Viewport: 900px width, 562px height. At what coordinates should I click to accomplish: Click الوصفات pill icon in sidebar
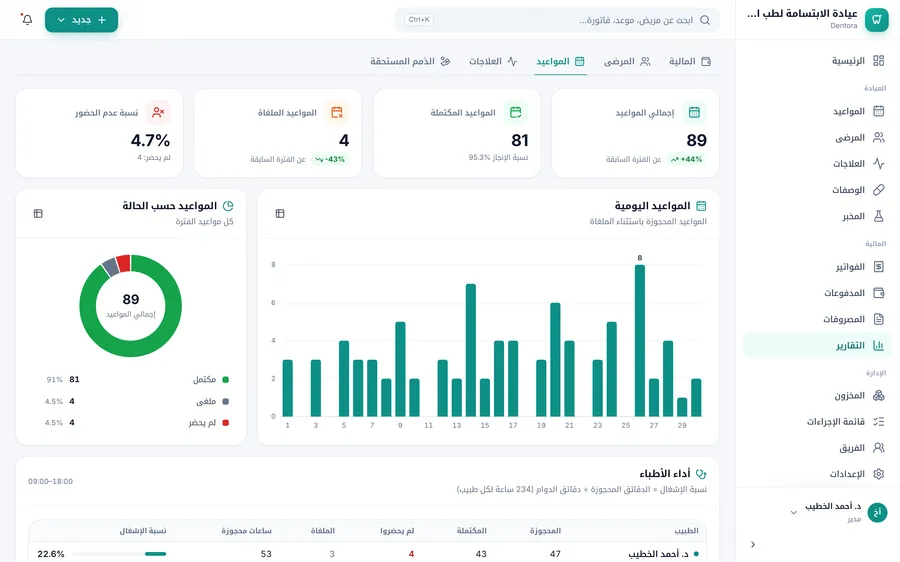(x=878, y=189)
